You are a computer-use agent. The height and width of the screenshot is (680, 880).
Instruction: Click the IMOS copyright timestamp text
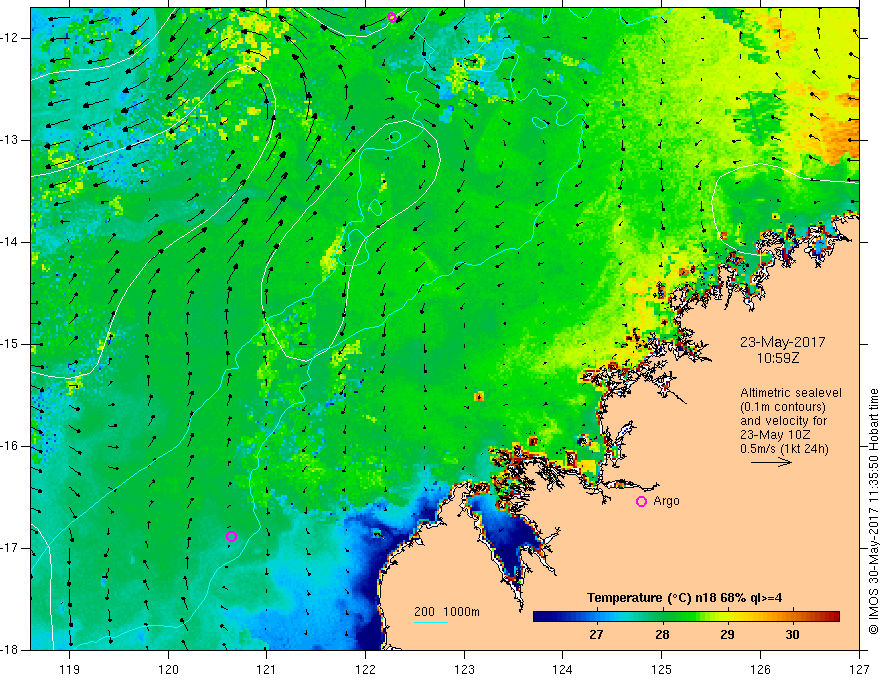[x=873, y=511]
